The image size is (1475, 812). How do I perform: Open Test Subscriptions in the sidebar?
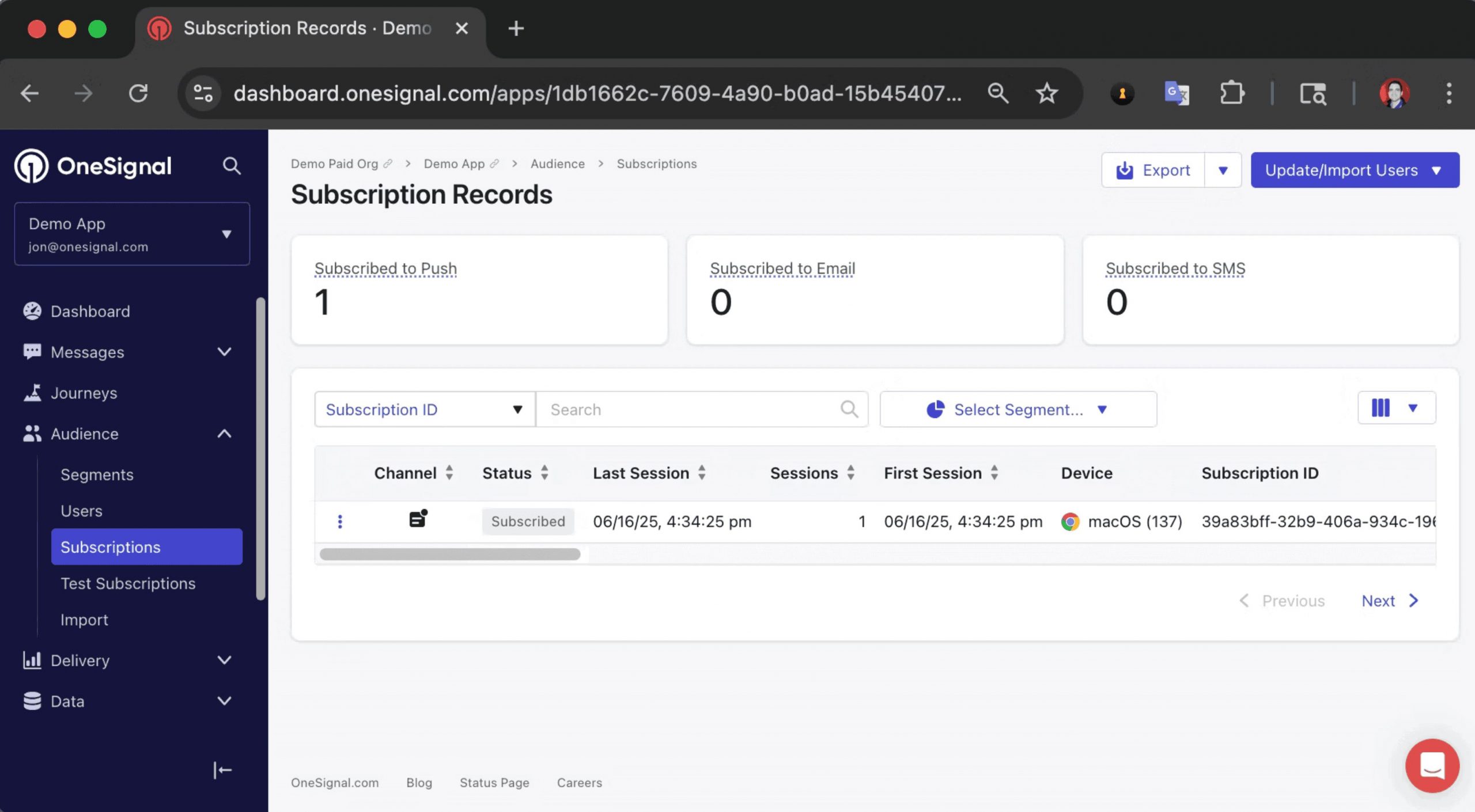point(128,583)
